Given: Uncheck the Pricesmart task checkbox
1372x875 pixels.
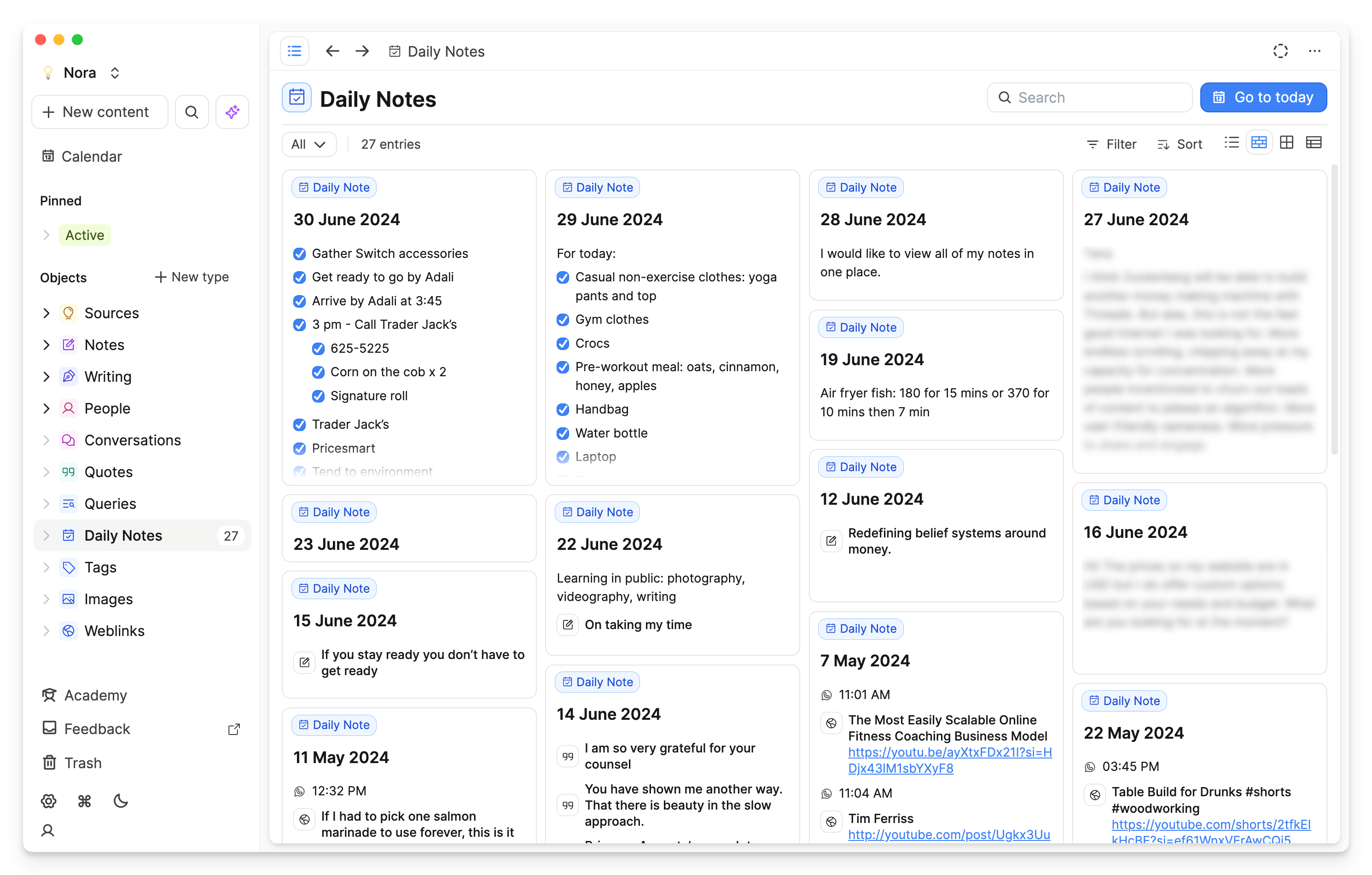Looking at the screenshot, I should tap(299, 449).
